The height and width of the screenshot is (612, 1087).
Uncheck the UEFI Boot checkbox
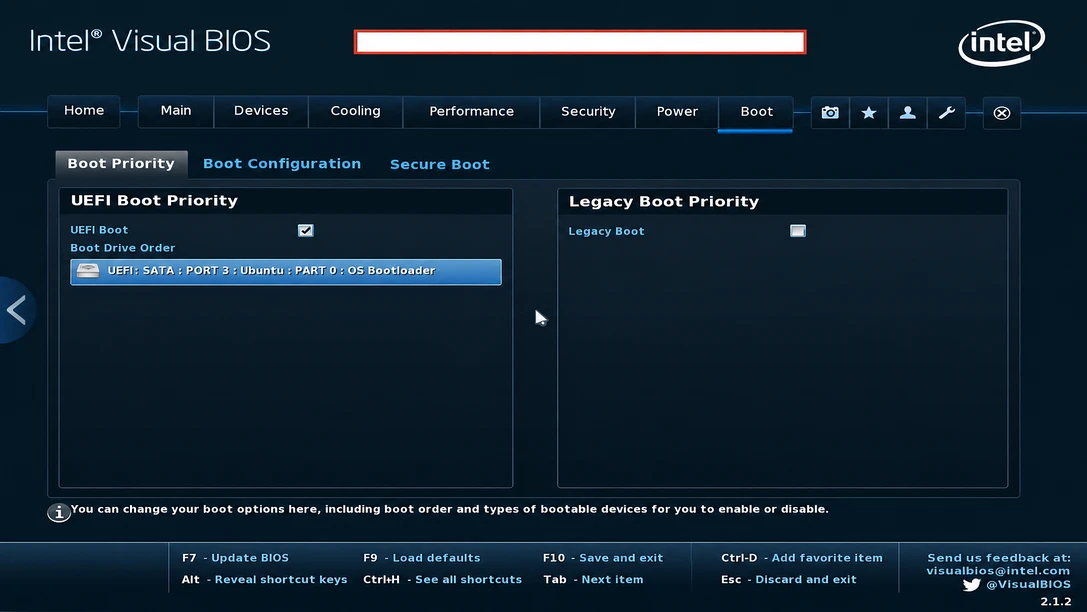(x=306, y=230)
